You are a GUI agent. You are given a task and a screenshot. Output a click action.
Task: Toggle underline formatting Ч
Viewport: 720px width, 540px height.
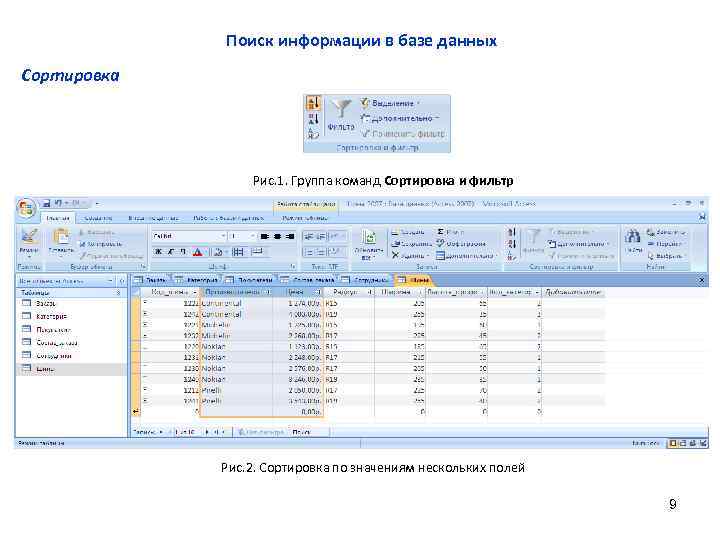click(182, 252)
